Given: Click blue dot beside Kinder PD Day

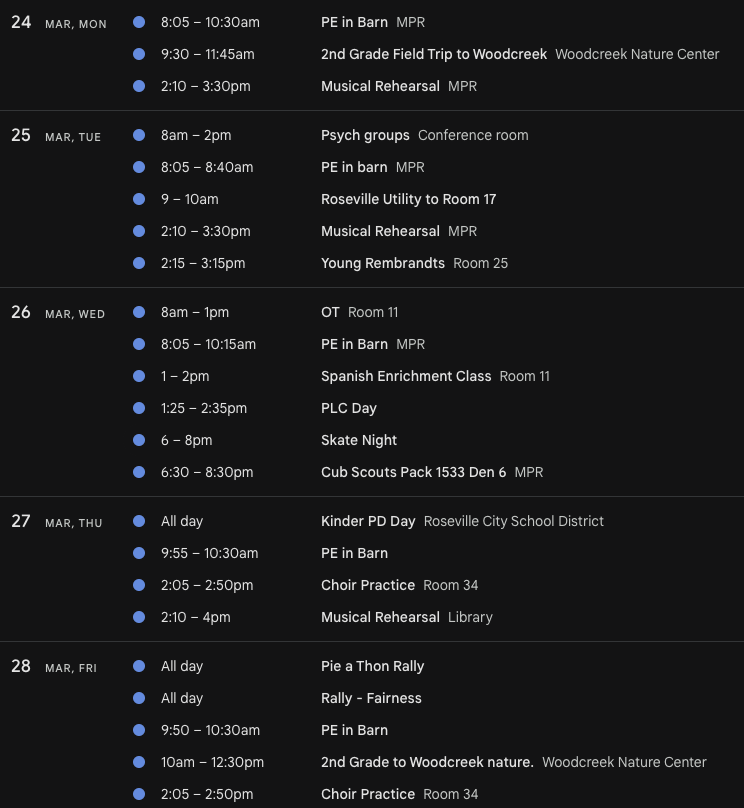Looking at the screenshot, I should click(x=139, y=521).
